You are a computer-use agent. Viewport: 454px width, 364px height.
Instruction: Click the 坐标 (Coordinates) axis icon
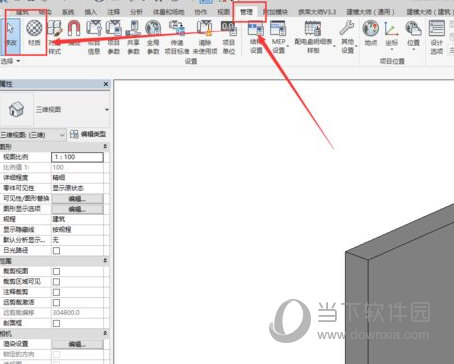click(391, 28)
